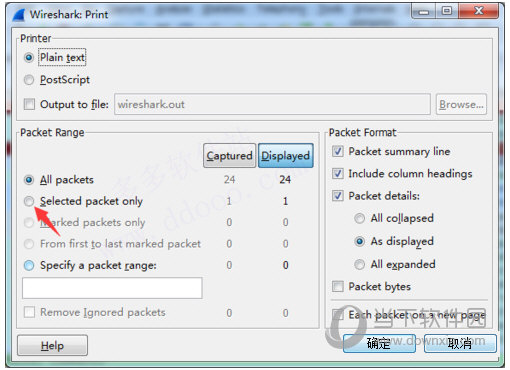Select the As displayed radio button
This screenshot has height=370, width=510.
pyautogui.click(x=359, y=241)
